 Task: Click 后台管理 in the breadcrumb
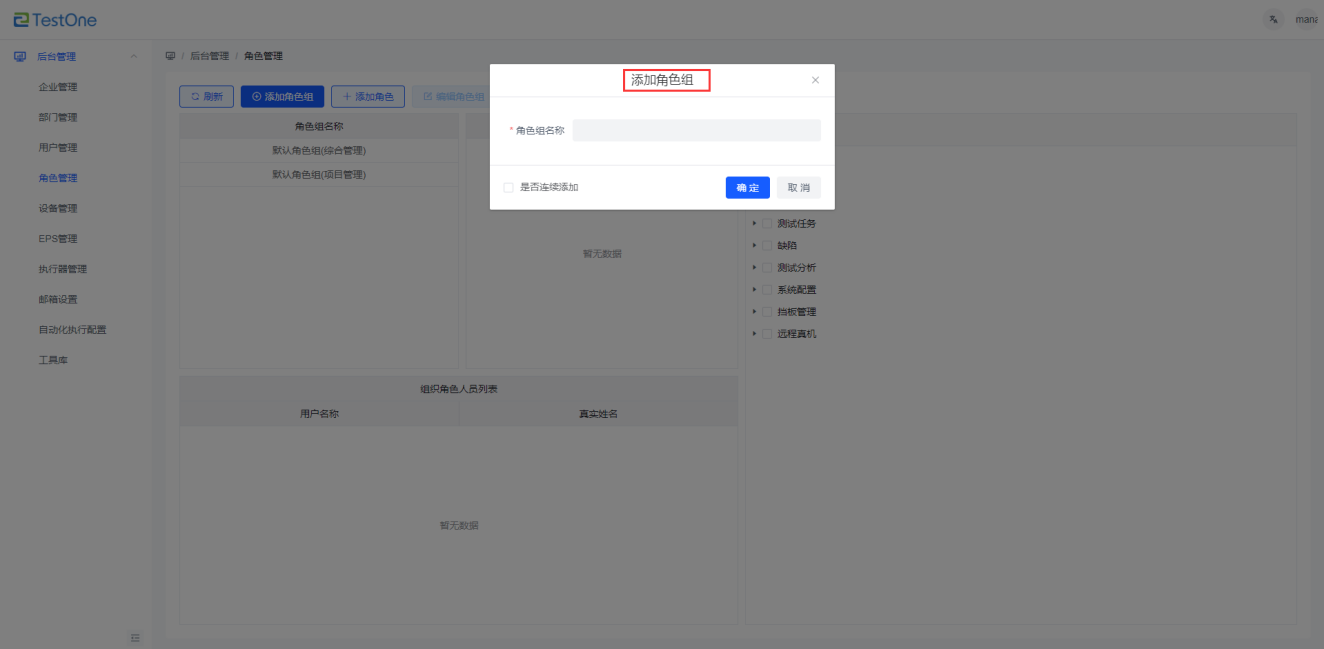coord(209,56)
